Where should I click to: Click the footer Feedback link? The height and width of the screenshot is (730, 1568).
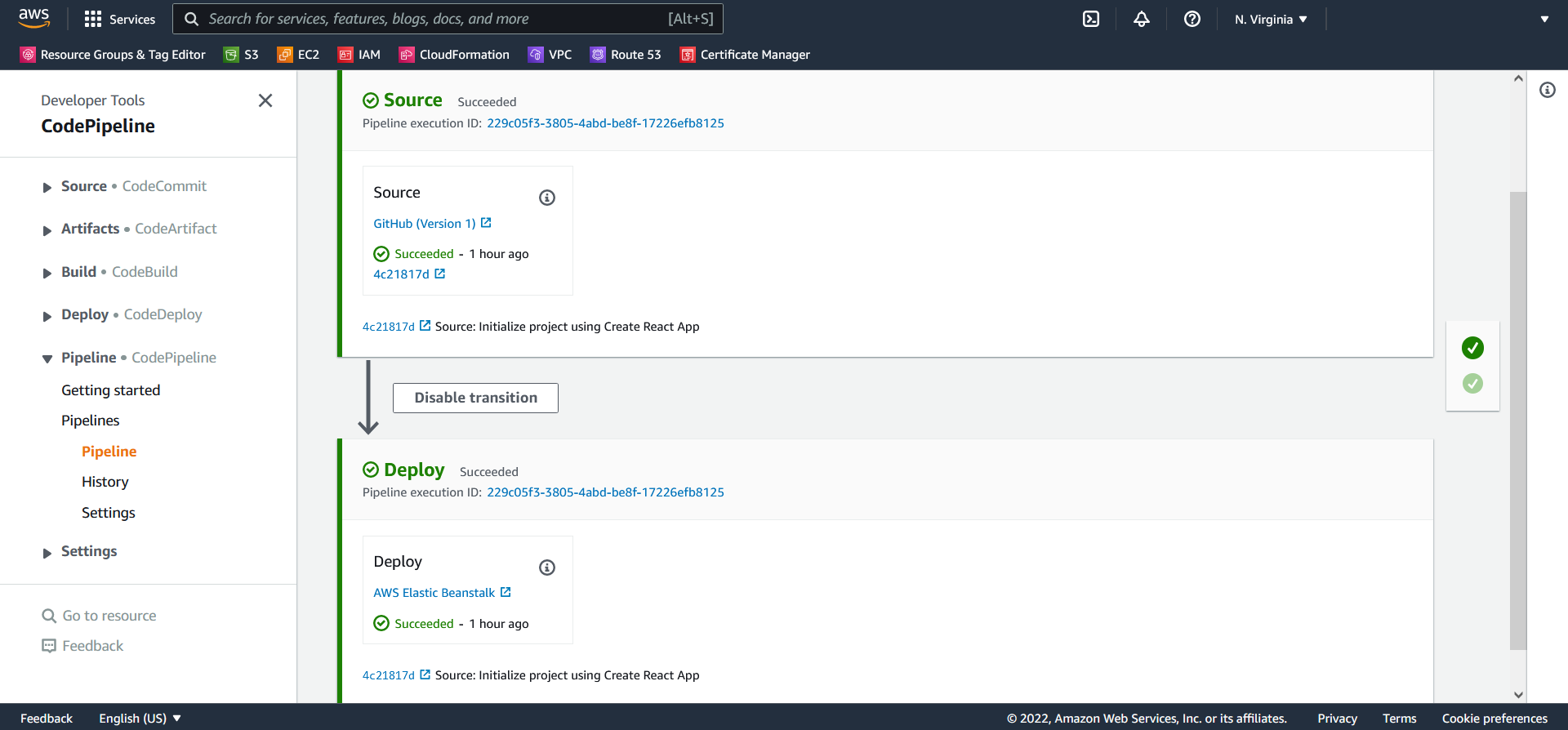coord(47,719)
